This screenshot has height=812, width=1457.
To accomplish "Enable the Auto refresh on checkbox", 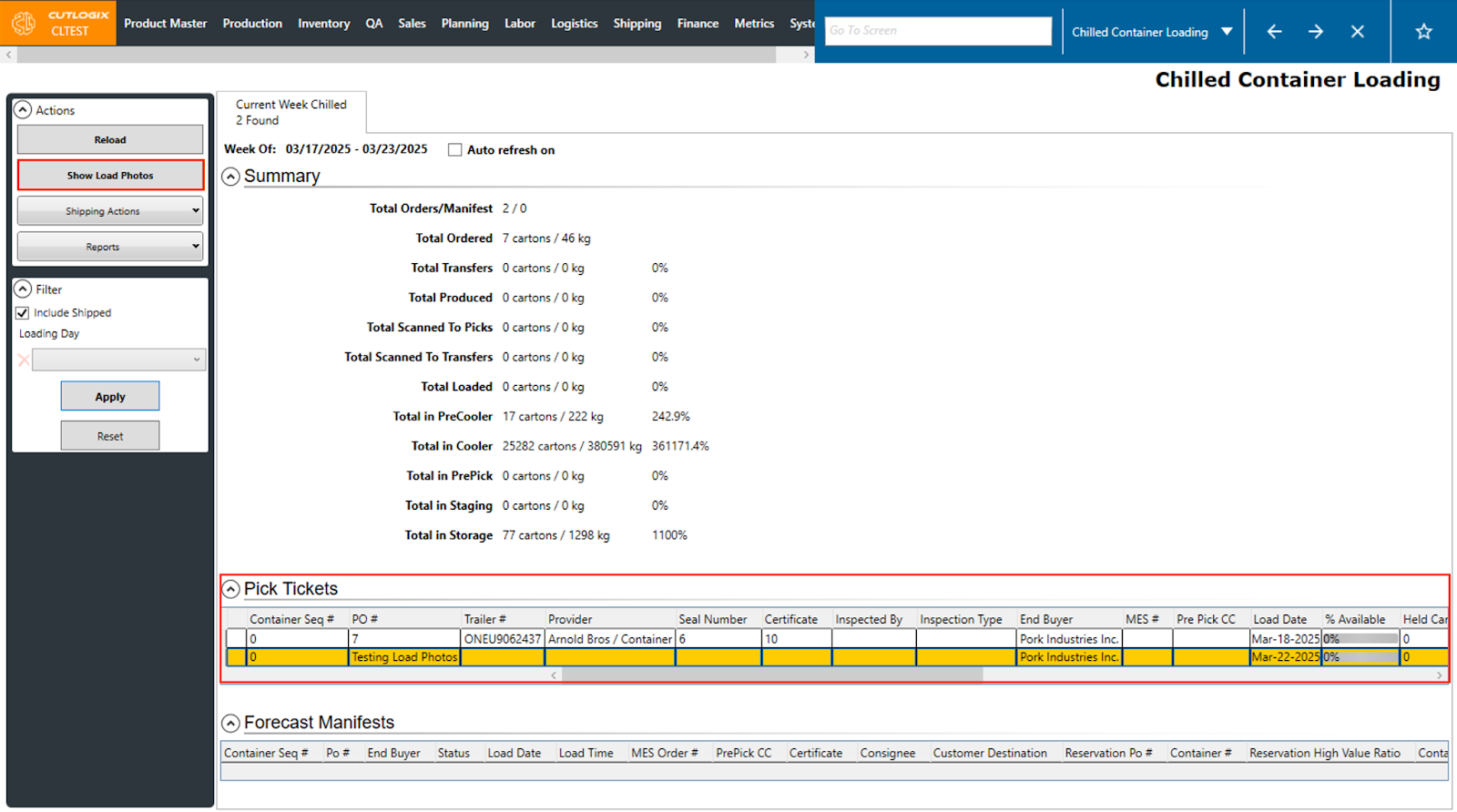I will click(455, 150).
